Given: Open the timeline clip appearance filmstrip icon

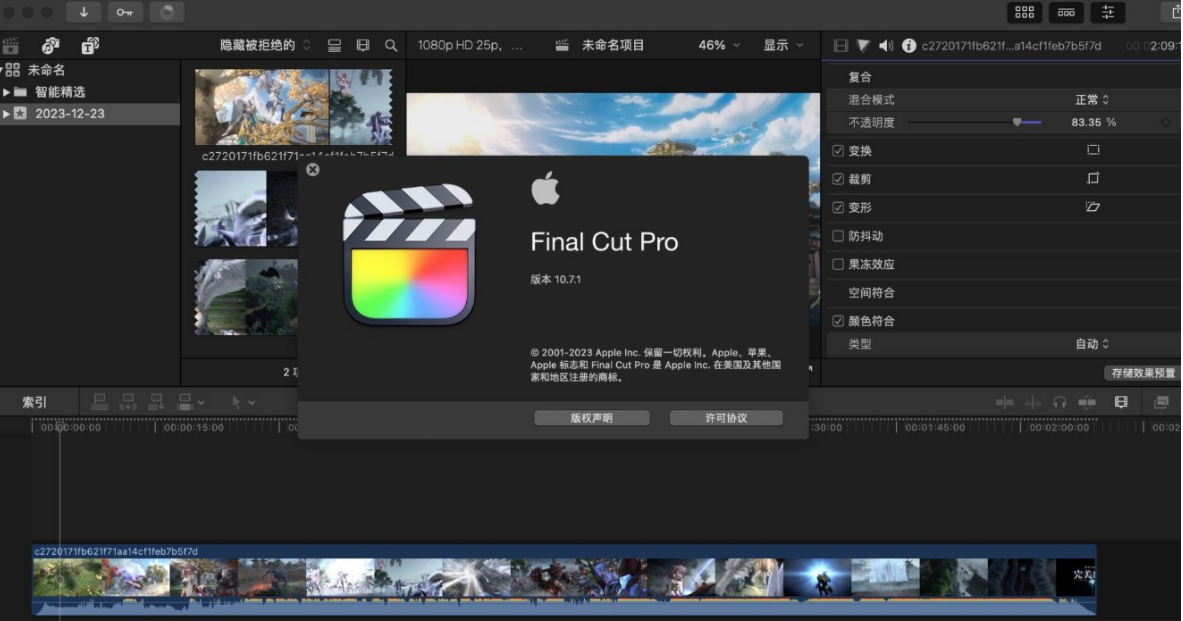Looking at the screenshot, I should point(1121,402).
